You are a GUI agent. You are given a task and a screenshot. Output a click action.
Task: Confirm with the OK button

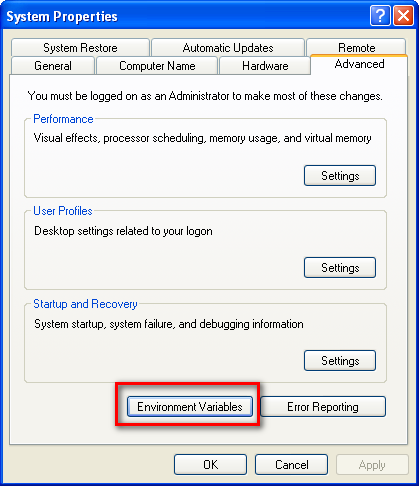(210, 465)
